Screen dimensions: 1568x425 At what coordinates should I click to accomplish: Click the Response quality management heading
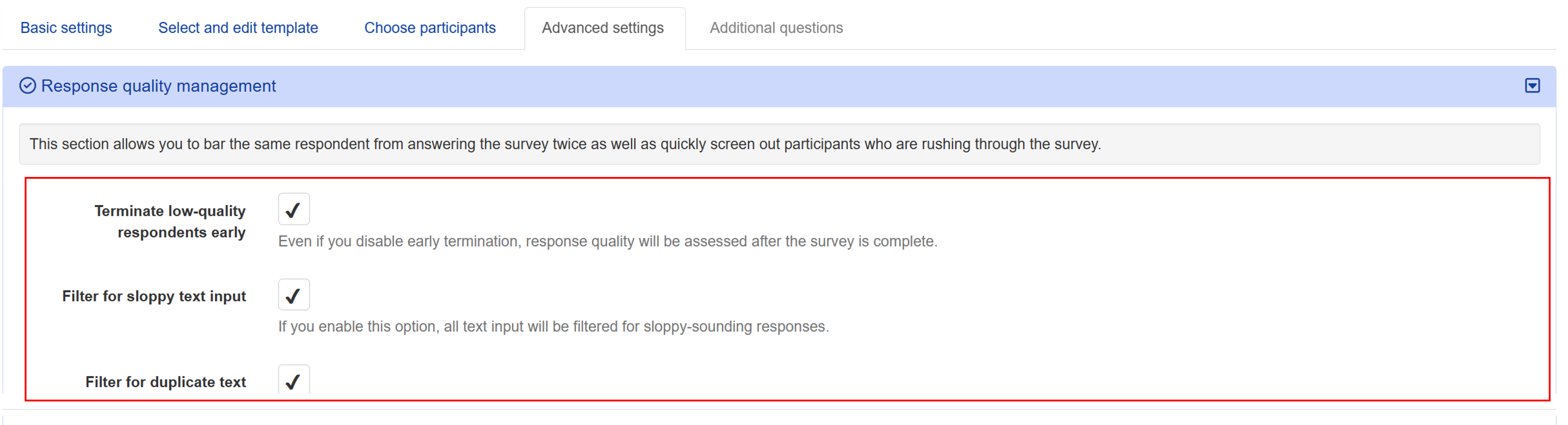(x=158, y=86)
